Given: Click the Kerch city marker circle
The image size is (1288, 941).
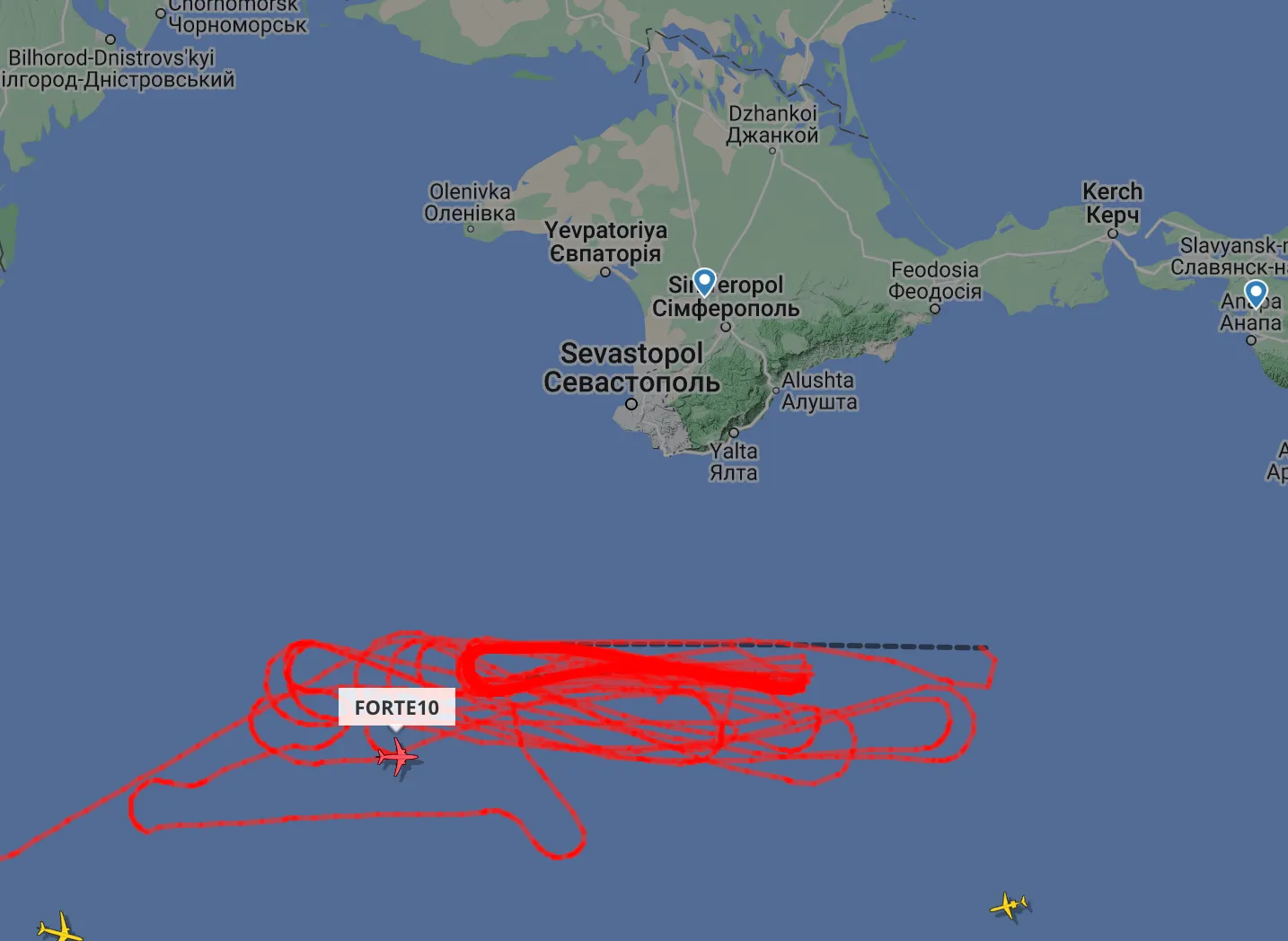Looking at the screenshot, I should point(1113,233).
